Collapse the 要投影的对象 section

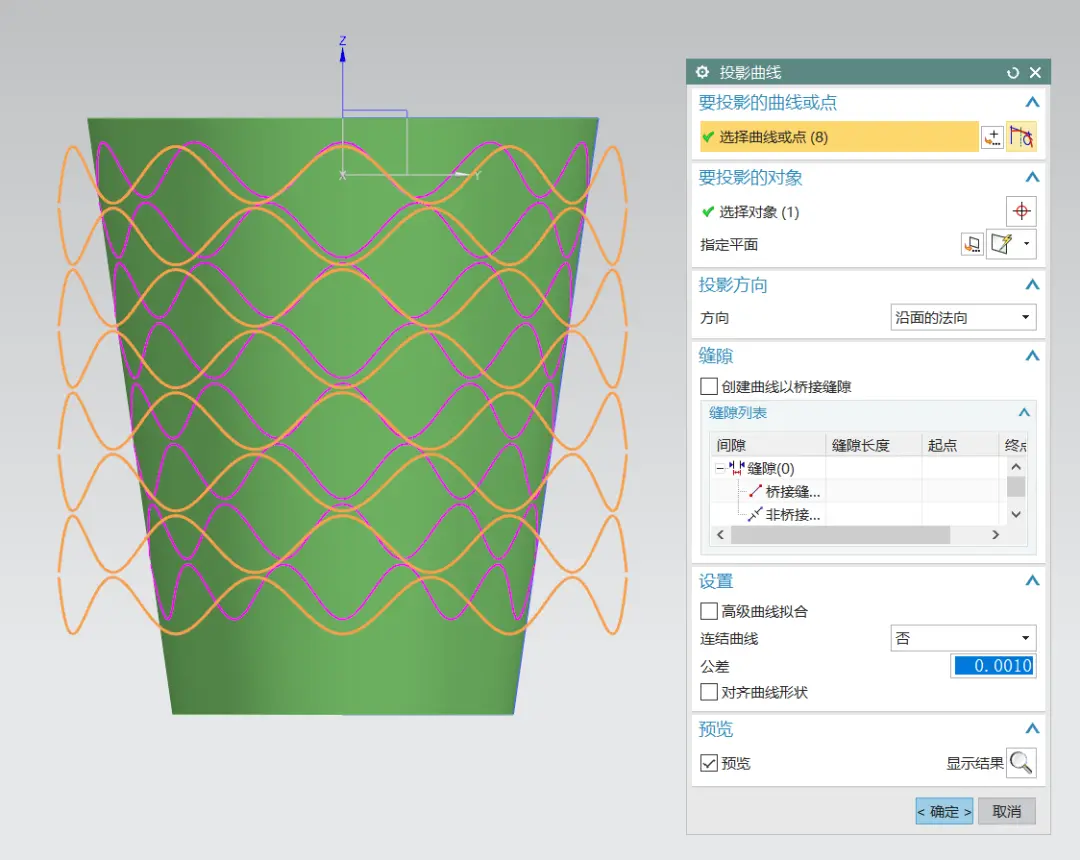point(1032,178)
